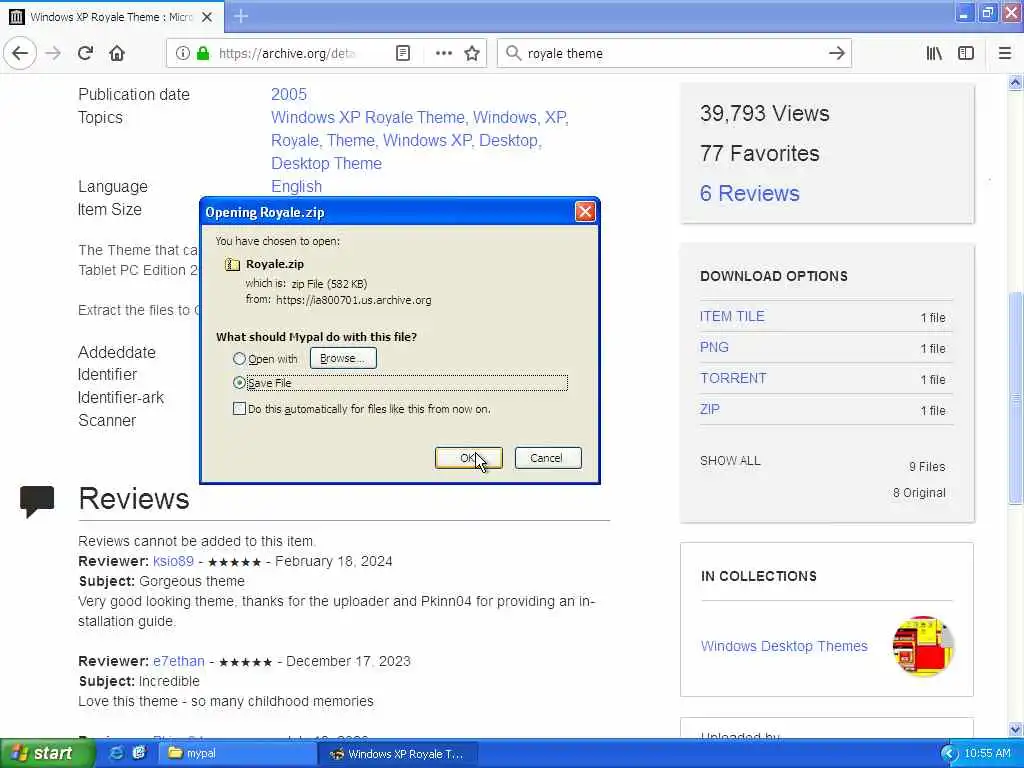Switch to Windows XP Royale taskbar item

click(x=398, y=754)
